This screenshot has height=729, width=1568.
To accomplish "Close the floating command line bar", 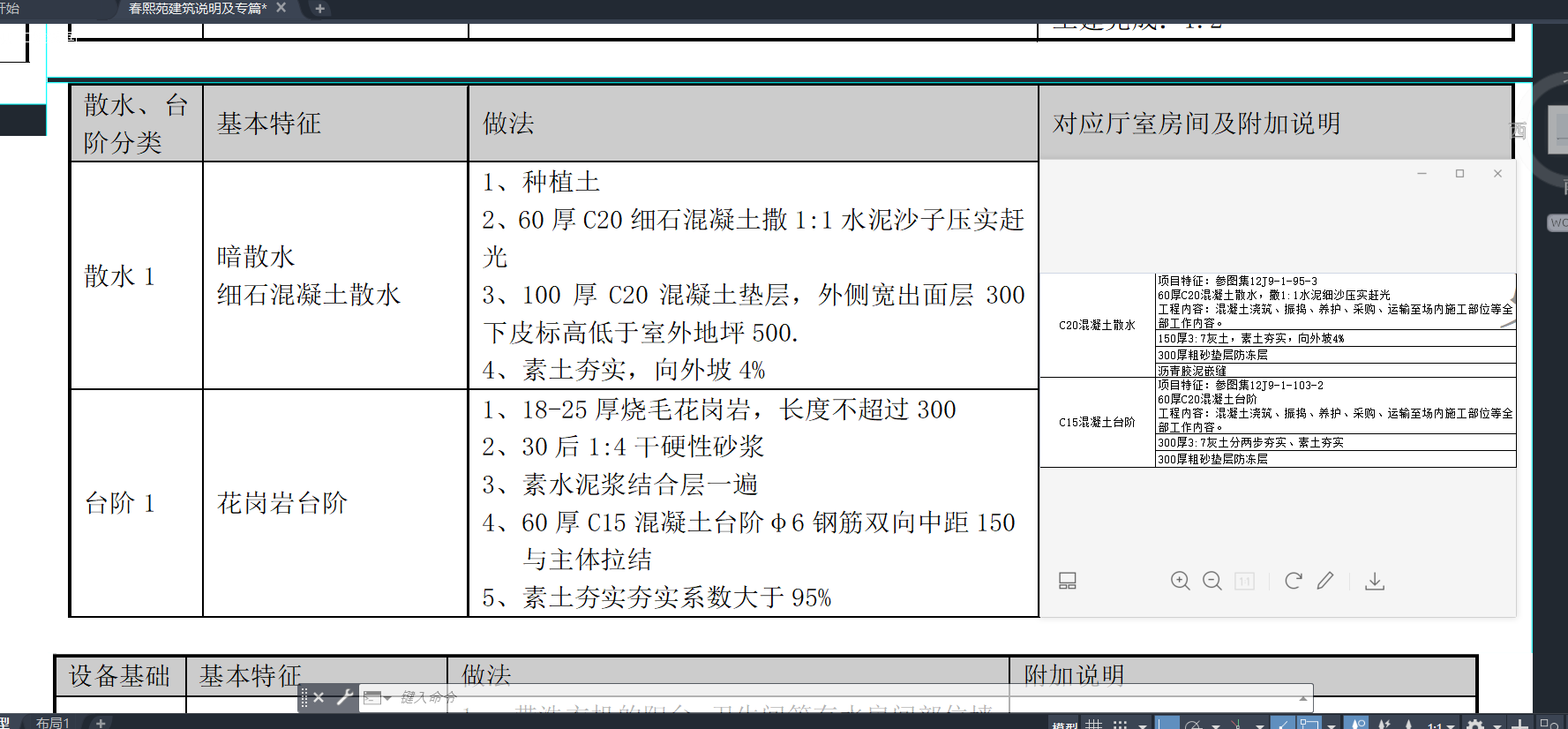I will pos(319,697).
